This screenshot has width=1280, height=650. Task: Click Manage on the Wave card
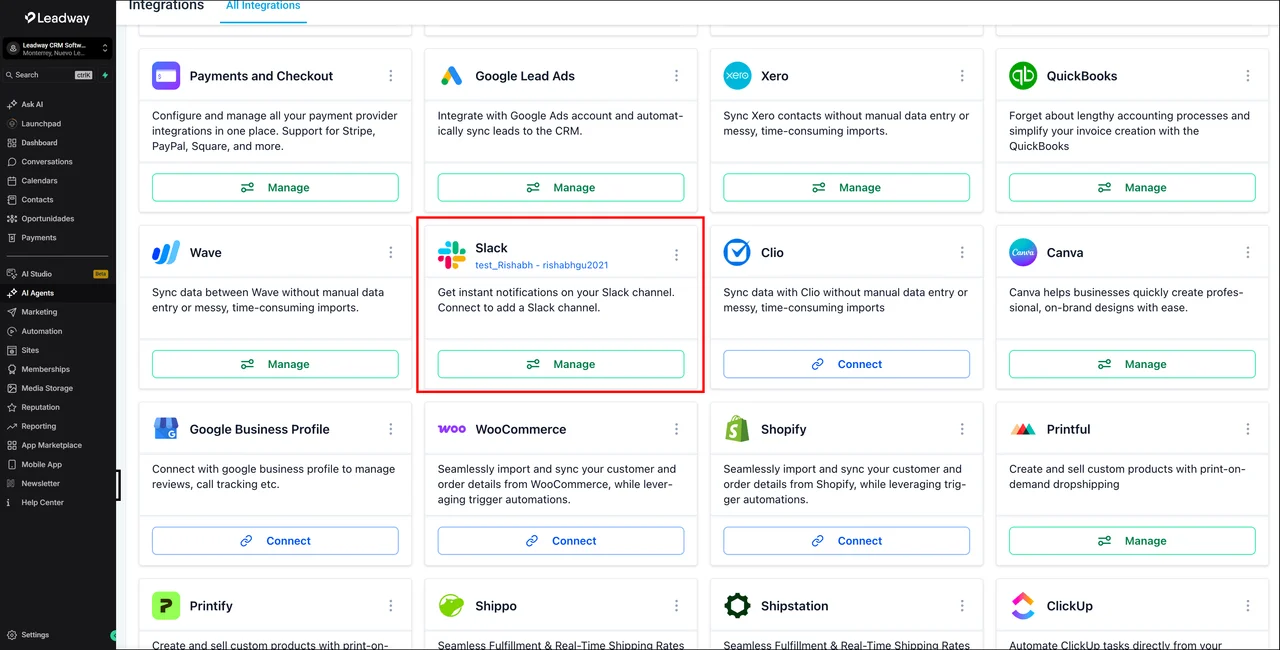275,364
